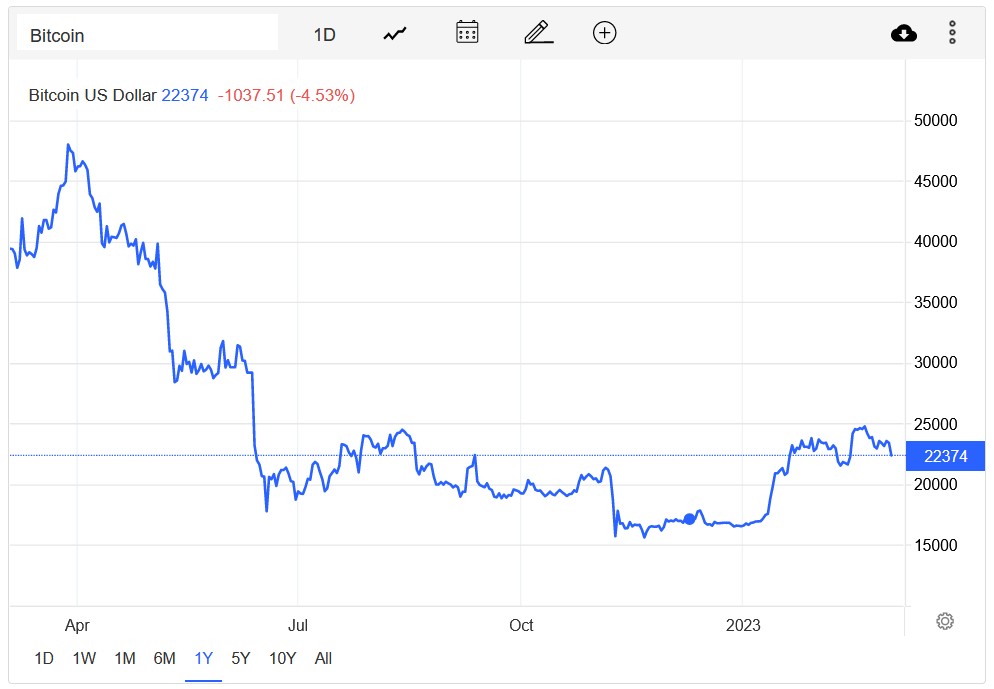Click the Jul time axis label
This screenshot has width=994, height=689.
click(x=297, y=626)
